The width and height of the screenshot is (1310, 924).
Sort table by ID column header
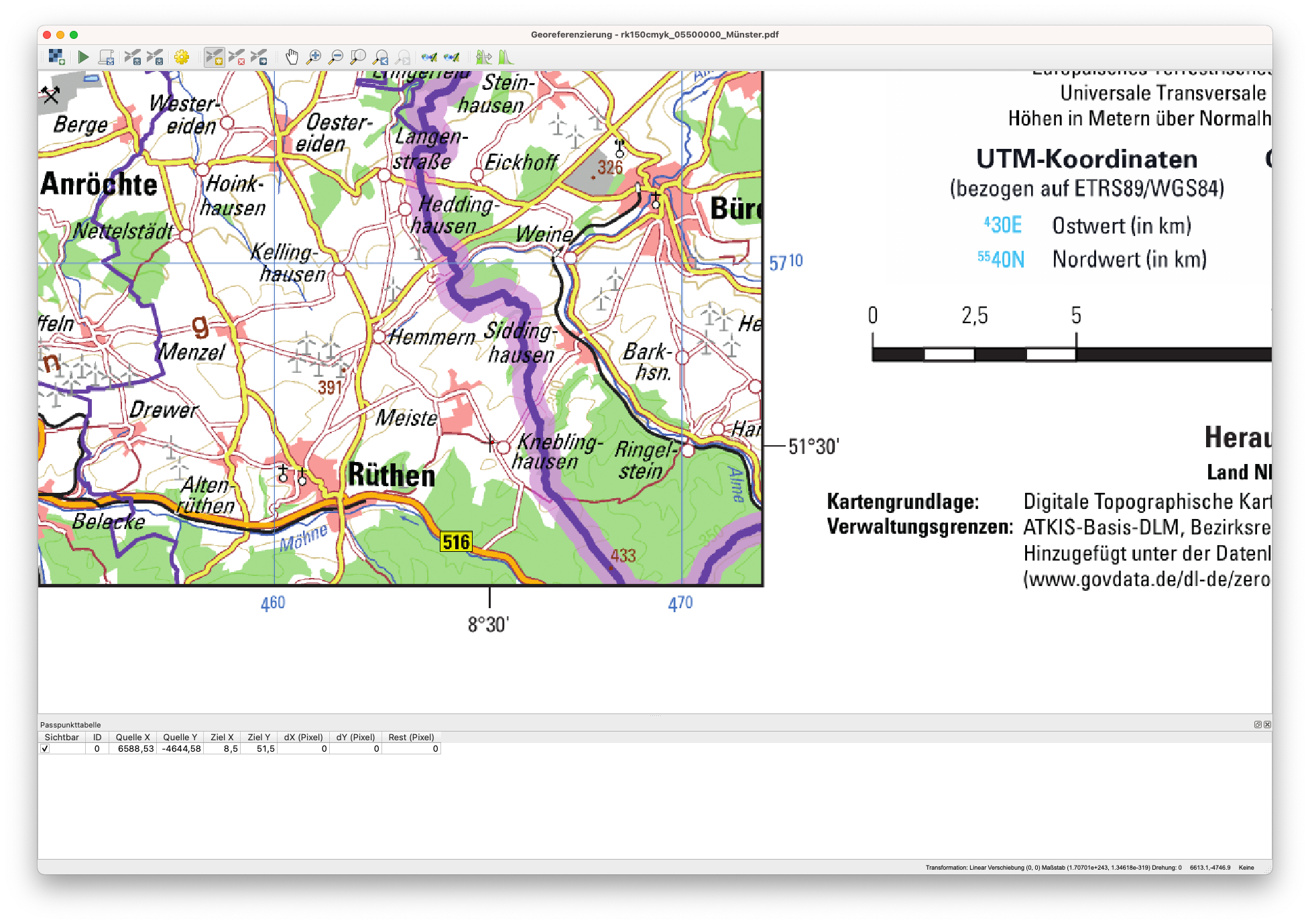point(97,737)
